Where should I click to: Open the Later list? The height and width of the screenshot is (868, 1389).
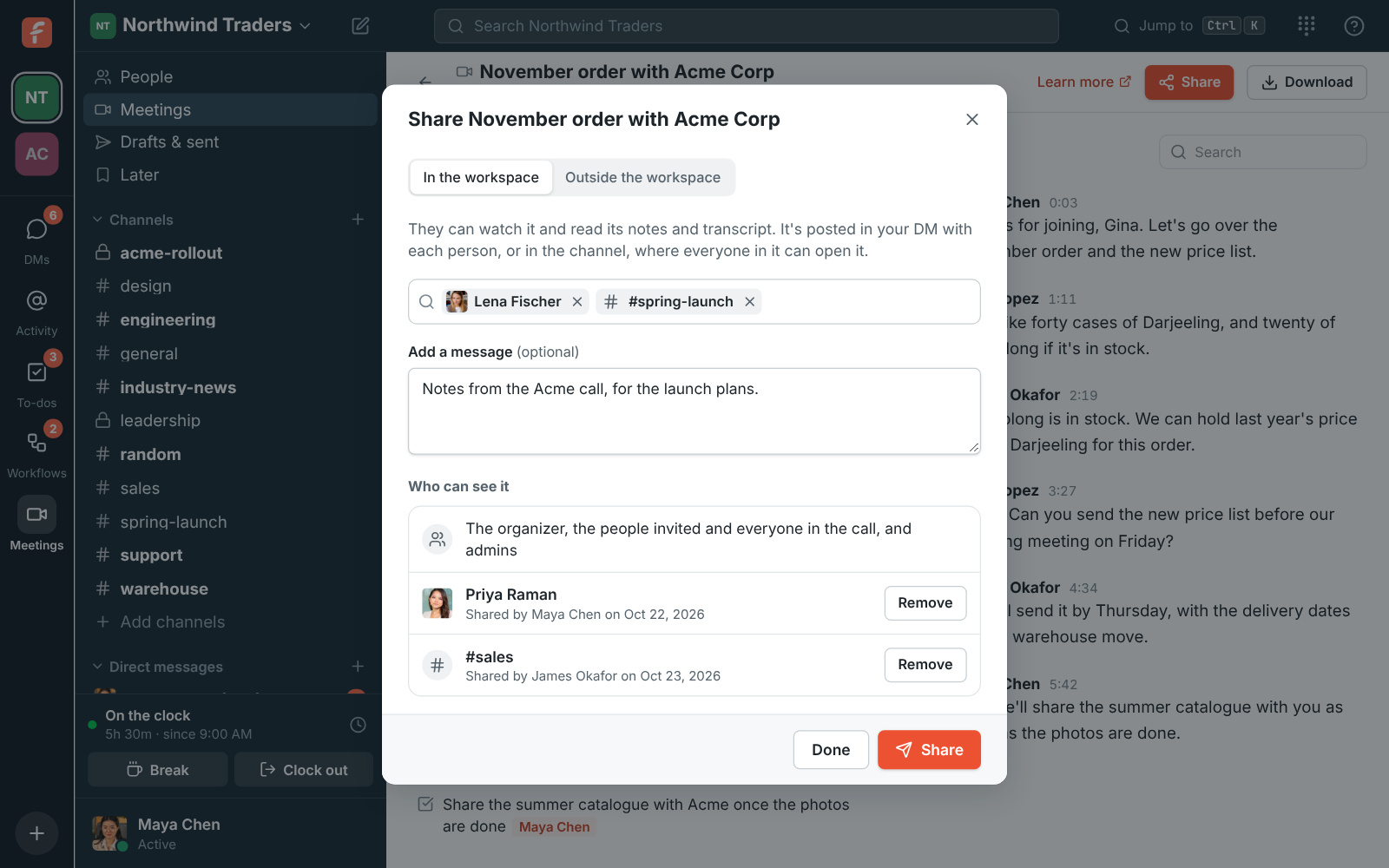click(x=230, y=174)
